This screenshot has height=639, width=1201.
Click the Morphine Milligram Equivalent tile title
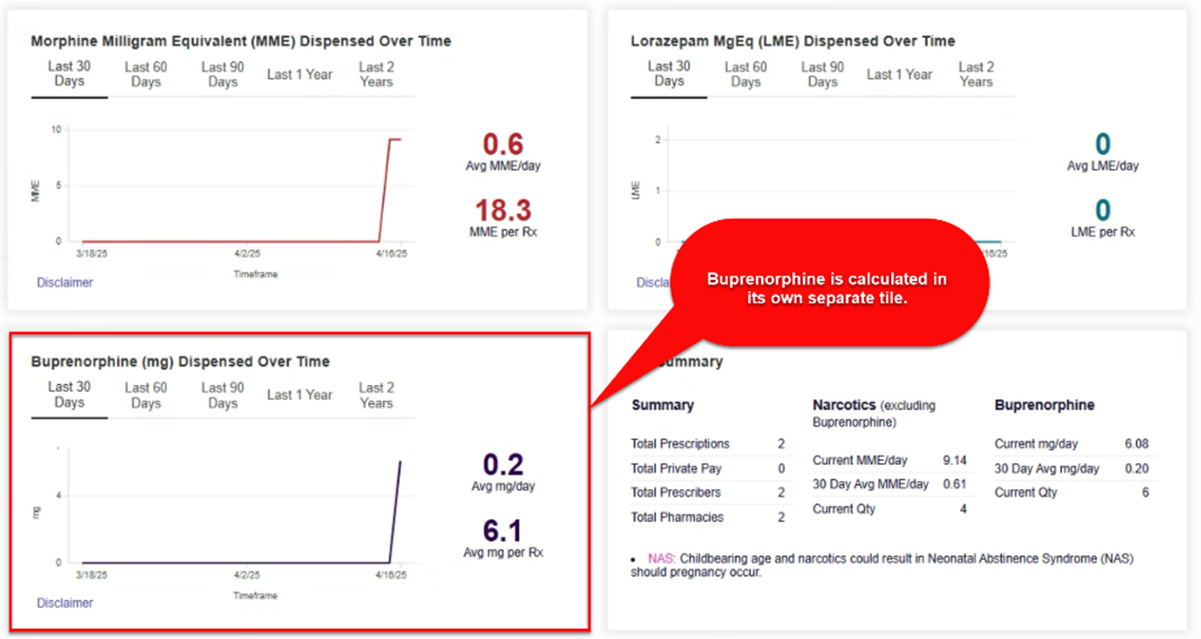point(241,41)
